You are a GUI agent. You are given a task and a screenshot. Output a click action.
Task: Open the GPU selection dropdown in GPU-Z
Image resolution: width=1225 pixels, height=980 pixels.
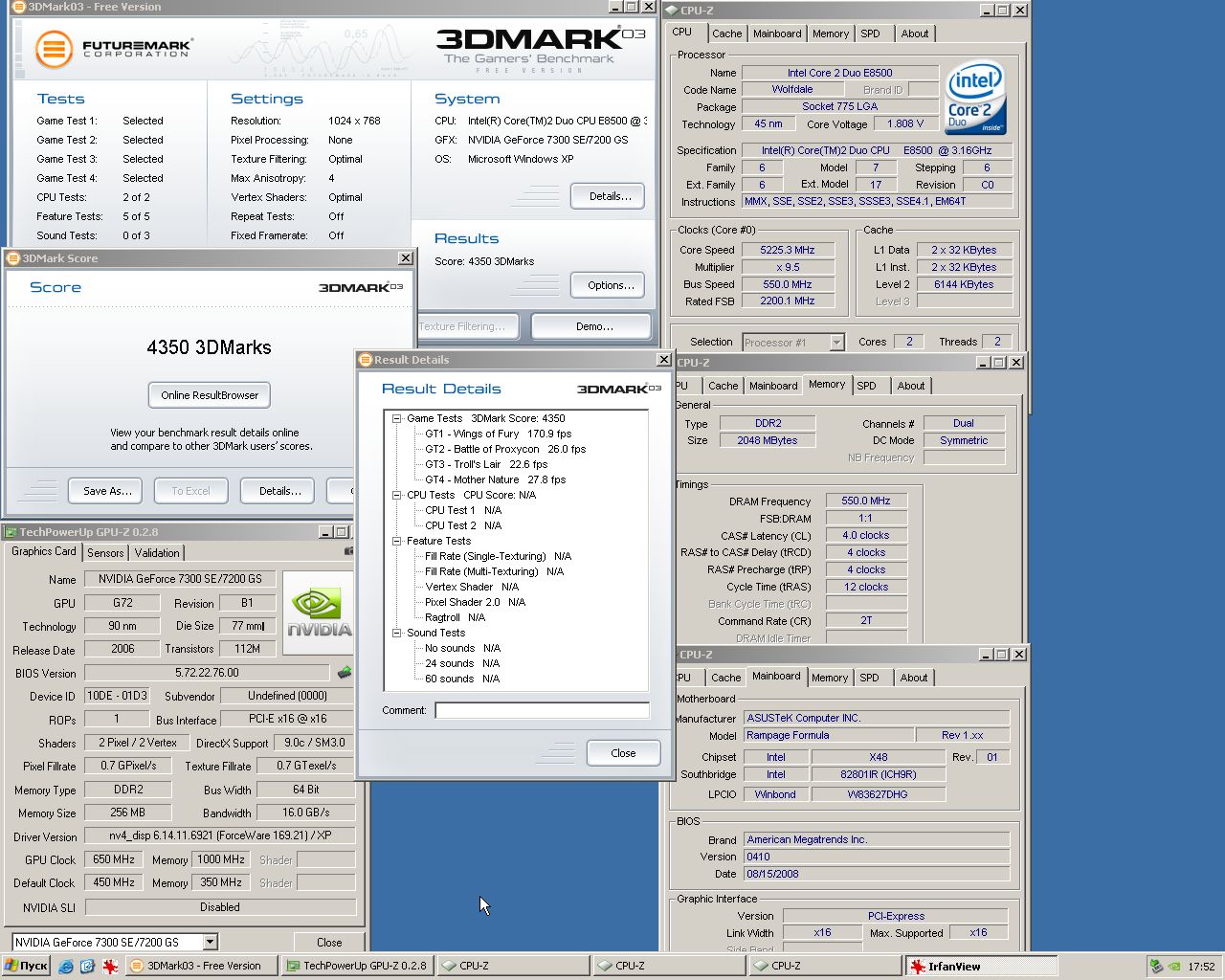pos(210,942)
